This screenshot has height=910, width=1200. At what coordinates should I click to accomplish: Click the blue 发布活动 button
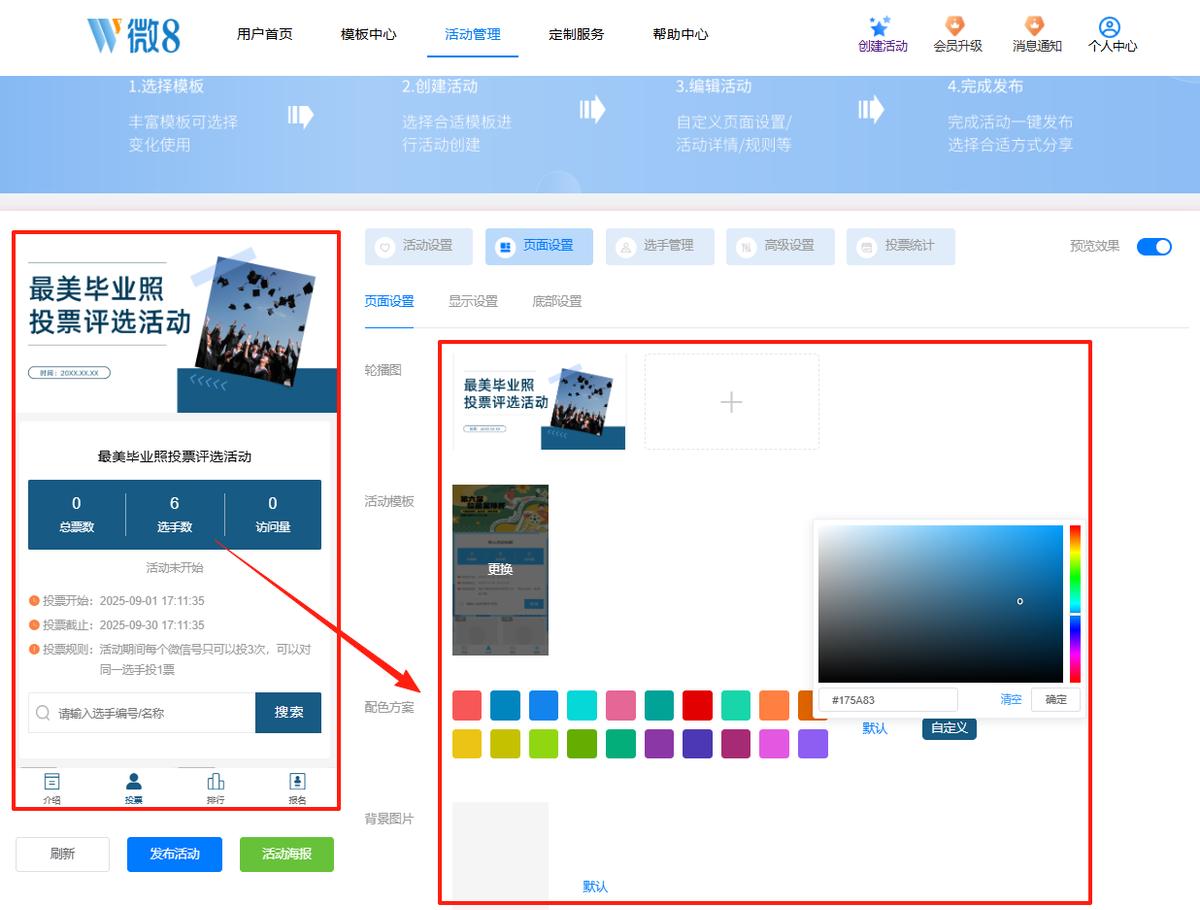click(x=175, y=854)
